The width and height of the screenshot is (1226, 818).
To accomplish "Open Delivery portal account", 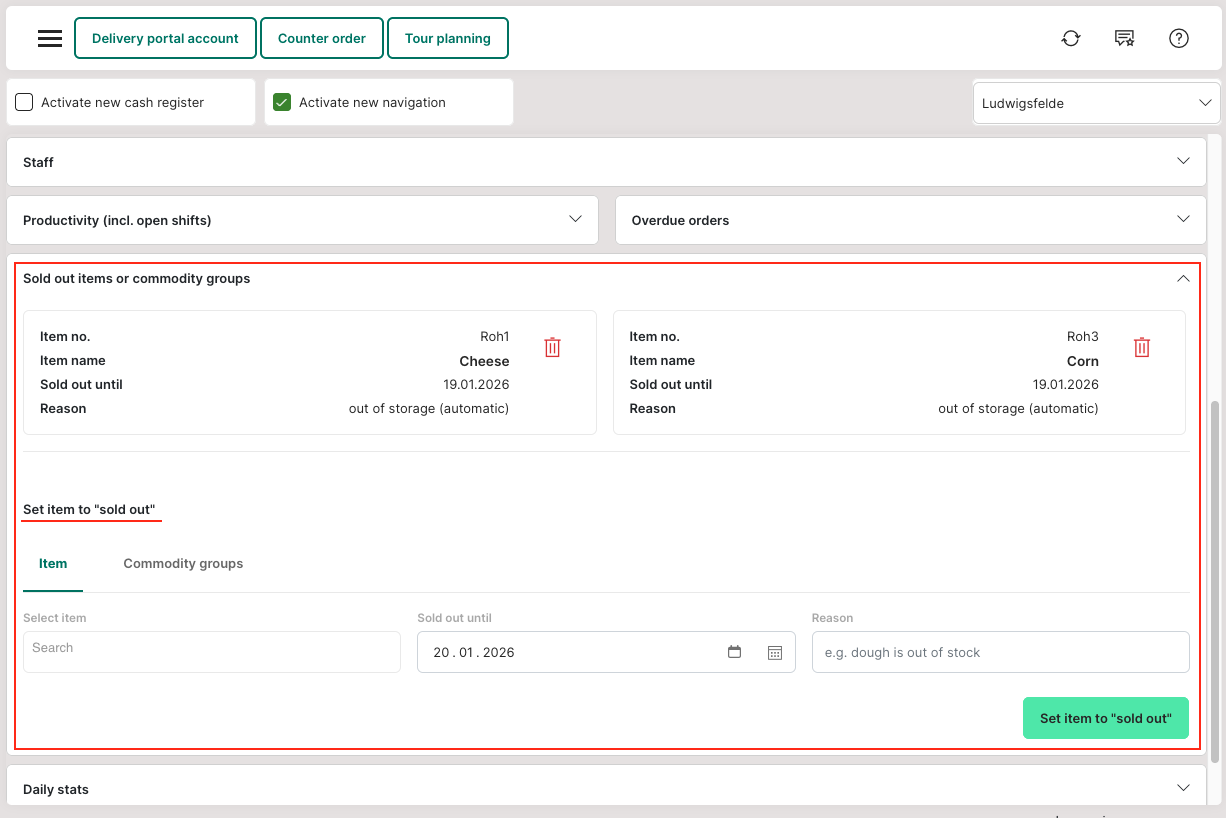I will tap(165, 39).
